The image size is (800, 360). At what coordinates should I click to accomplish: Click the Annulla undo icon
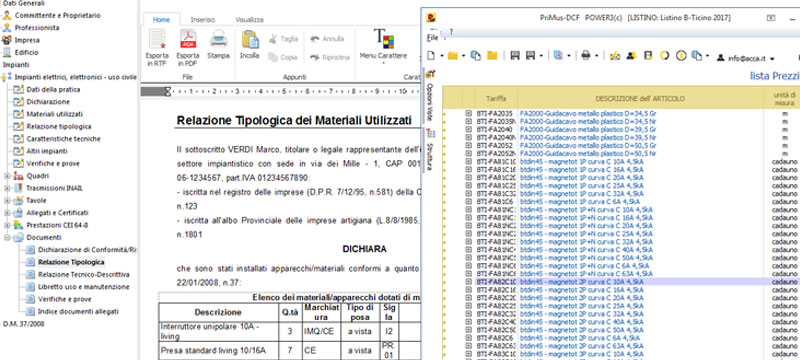pos(314,39)
